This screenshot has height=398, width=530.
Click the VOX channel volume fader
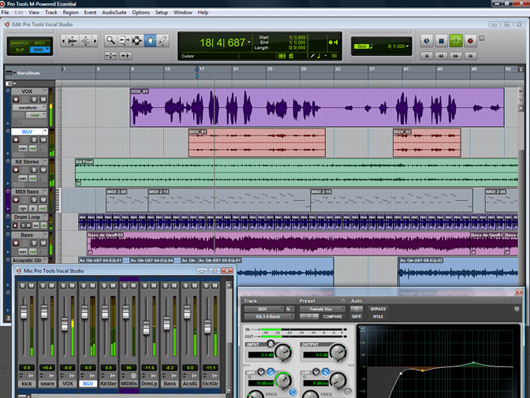click(x=65, y=325)
